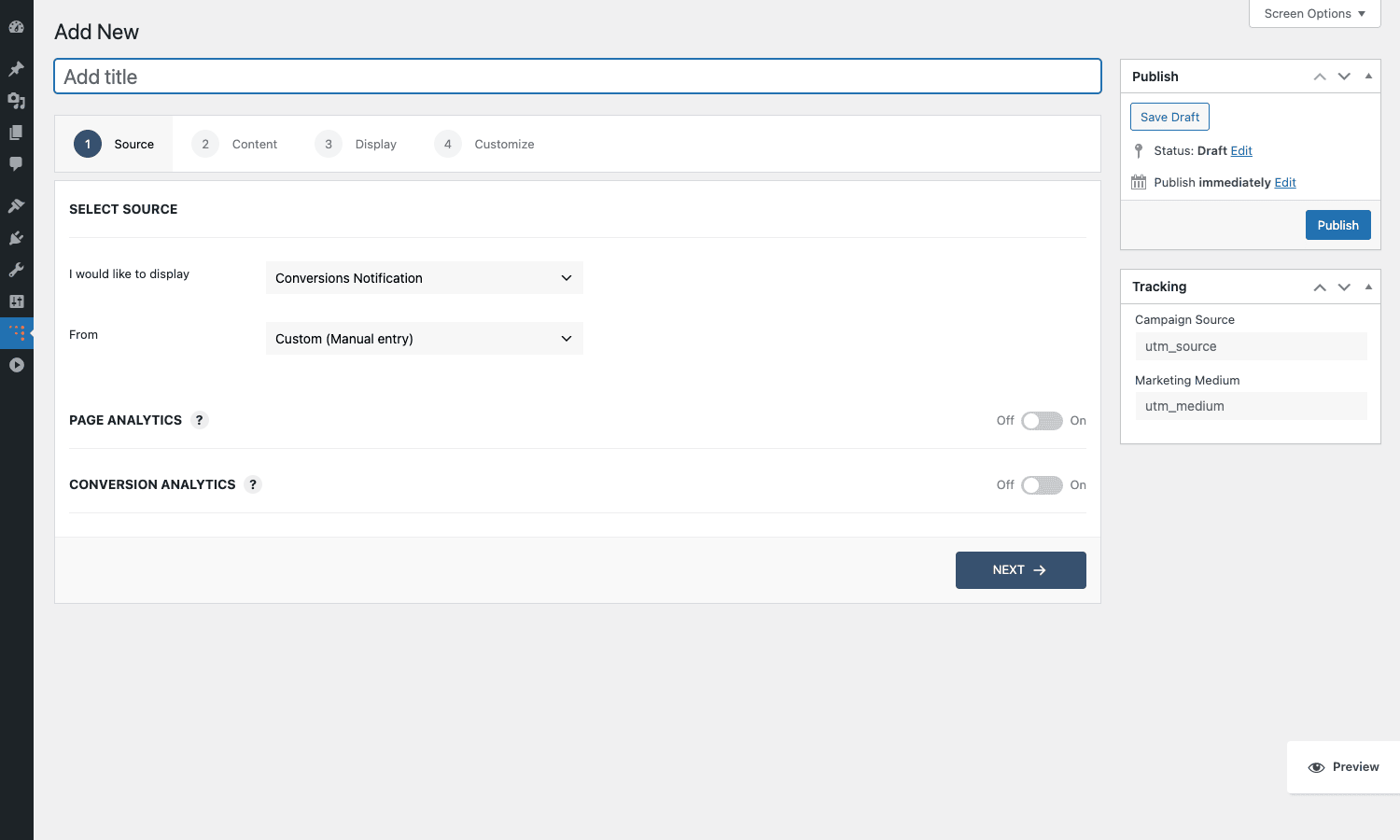Click the Campaign Source utm_source field
This screenshot has height=840, width=1400.
(1251, 346)
